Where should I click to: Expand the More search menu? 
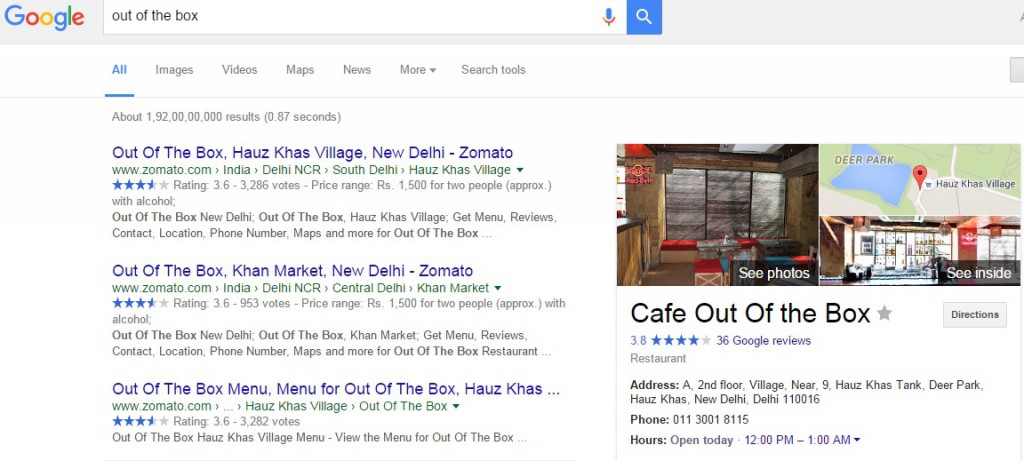pyautogui.click(x=418, y=70)
